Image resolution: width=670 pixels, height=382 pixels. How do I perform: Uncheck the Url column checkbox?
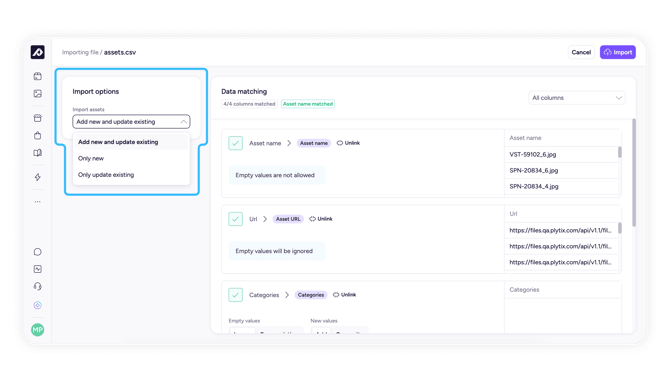pyautogui.click(x=235, y=219)
